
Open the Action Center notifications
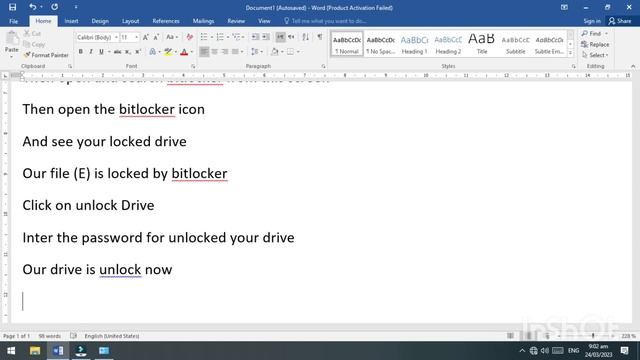(624, 351)
